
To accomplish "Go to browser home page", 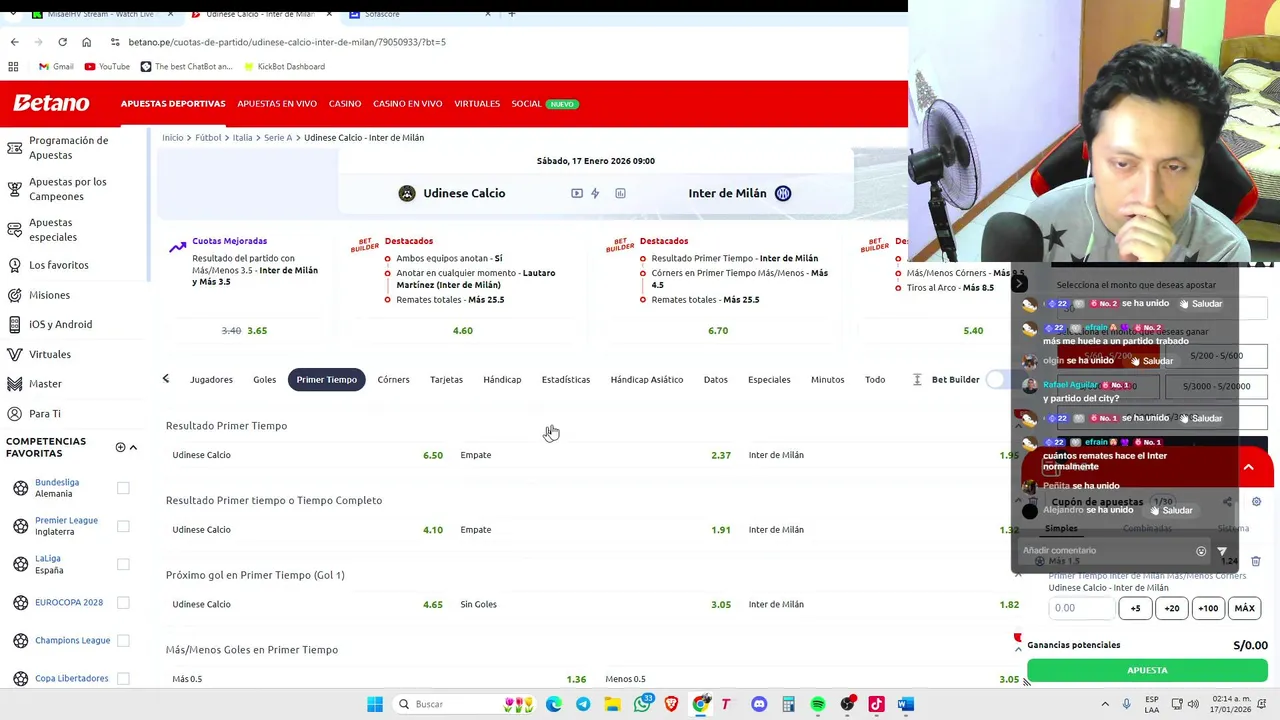I will coord(86,42).
